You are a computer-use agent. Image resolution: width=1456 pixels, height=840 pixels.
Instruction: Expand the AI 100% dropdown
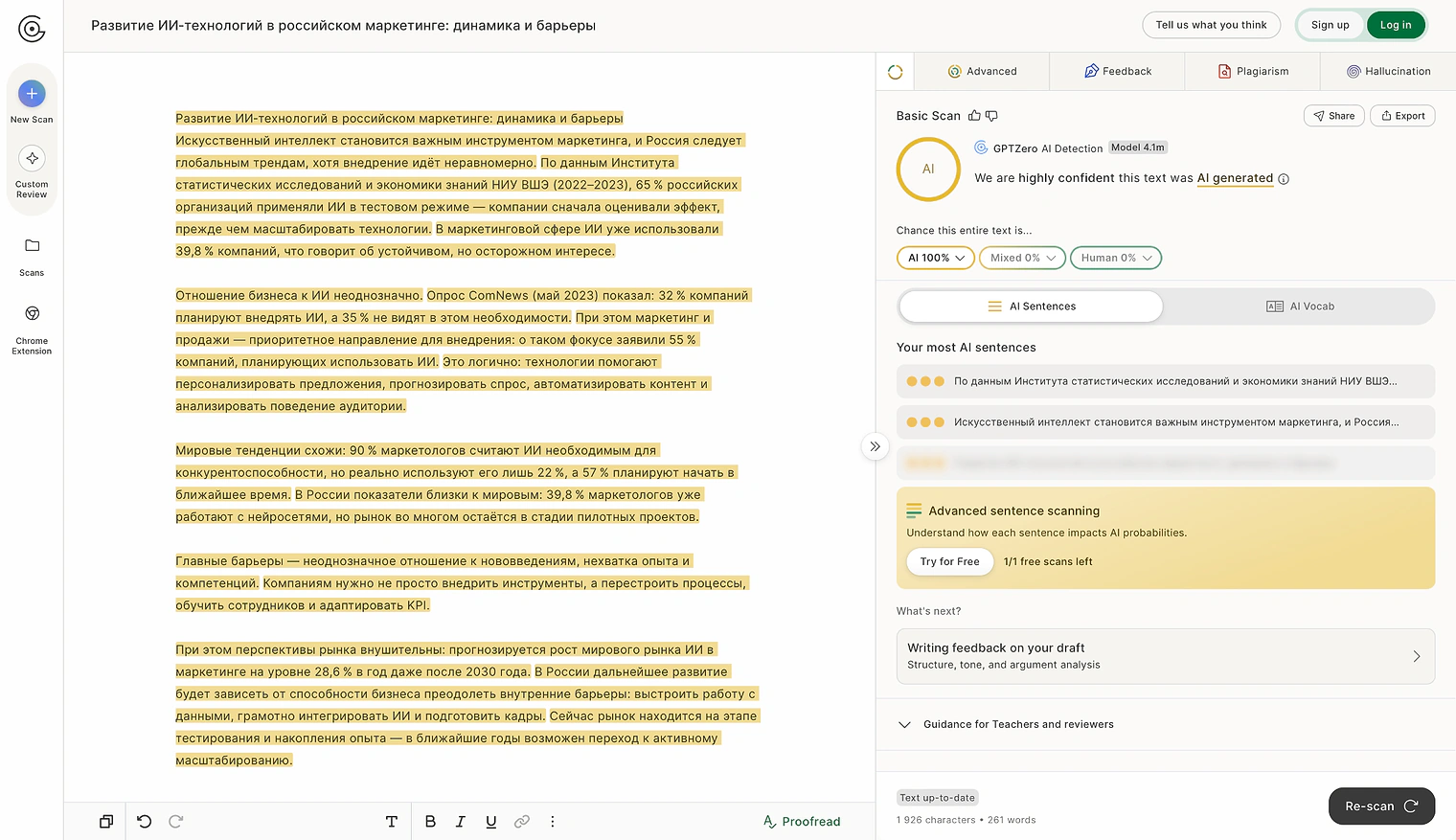[x=936, y=258]
